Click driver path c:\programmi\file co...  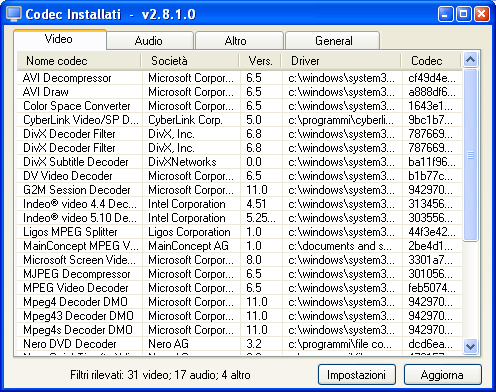(x=340, y=344)
